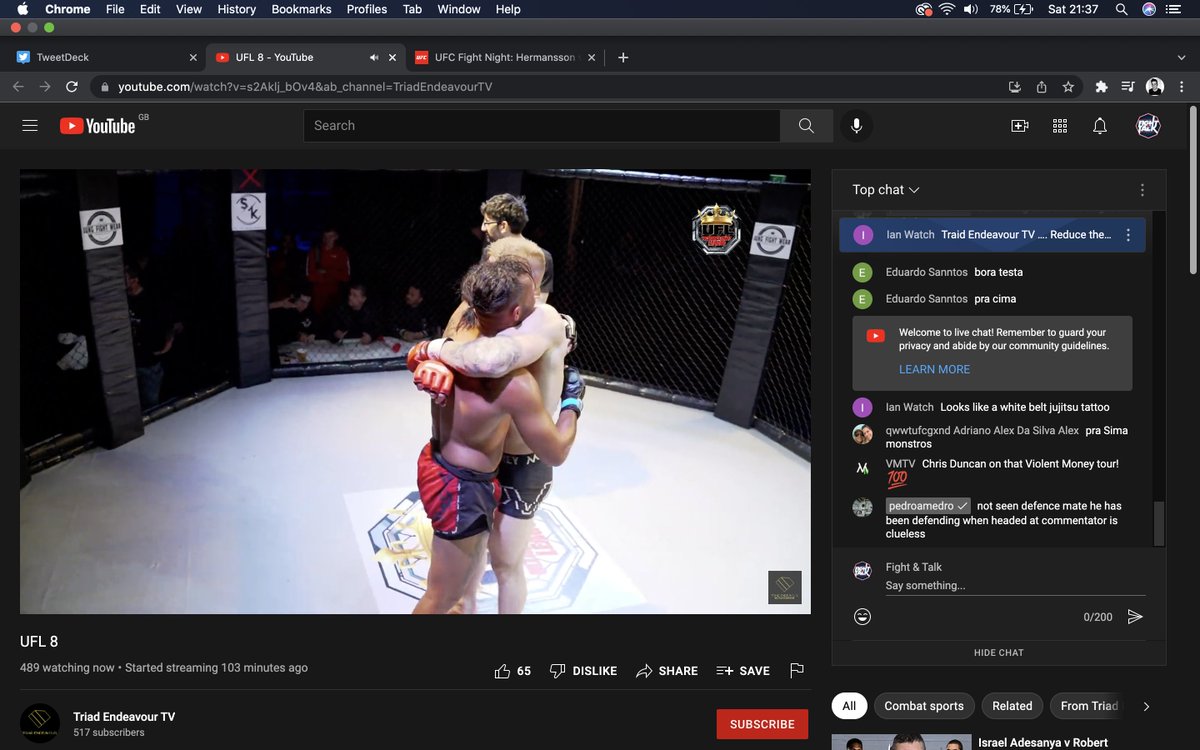Open the Chrome tab search chevron
This screenshot has height=750, width=1200.
coord(1182,58)
